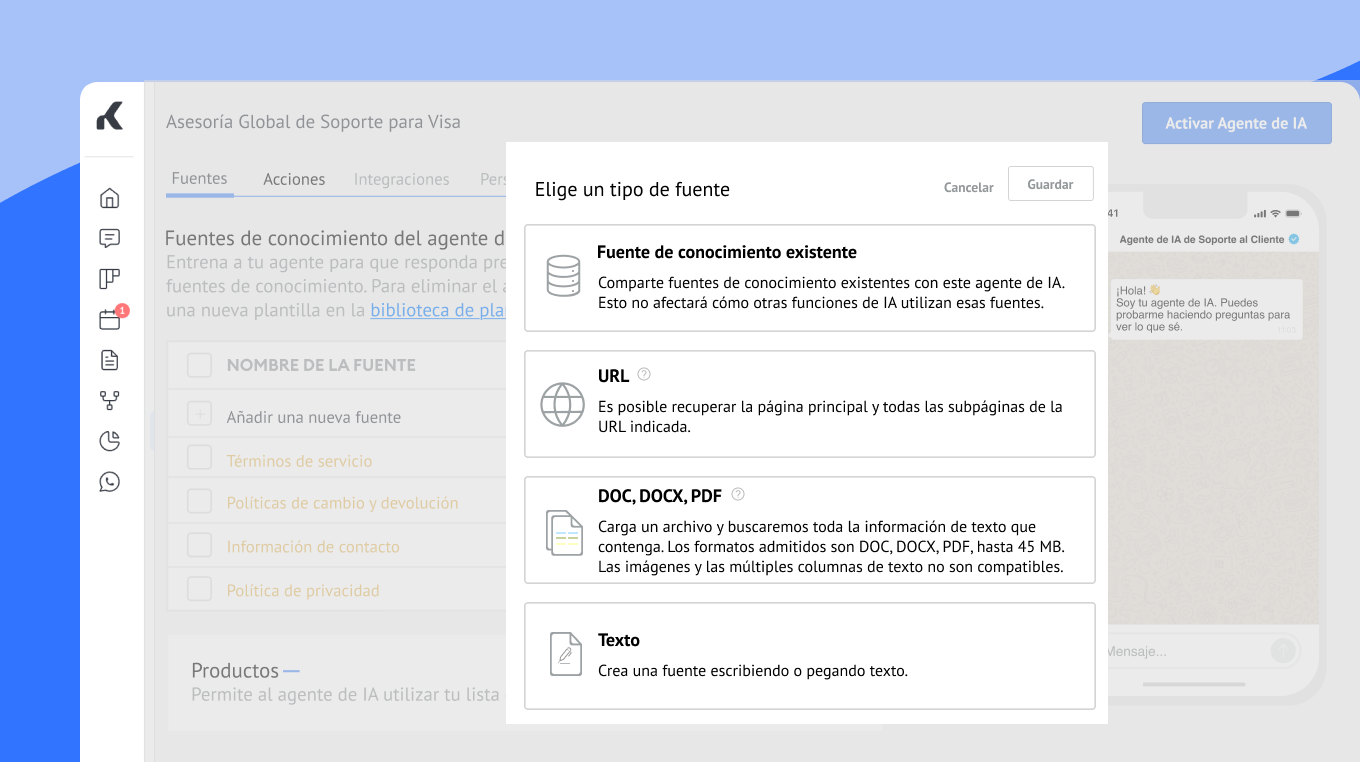Open the chat messages sidebar icon
Image resolution: width=1360 pixels, height=762 pixels.
[x=110, y=238]
